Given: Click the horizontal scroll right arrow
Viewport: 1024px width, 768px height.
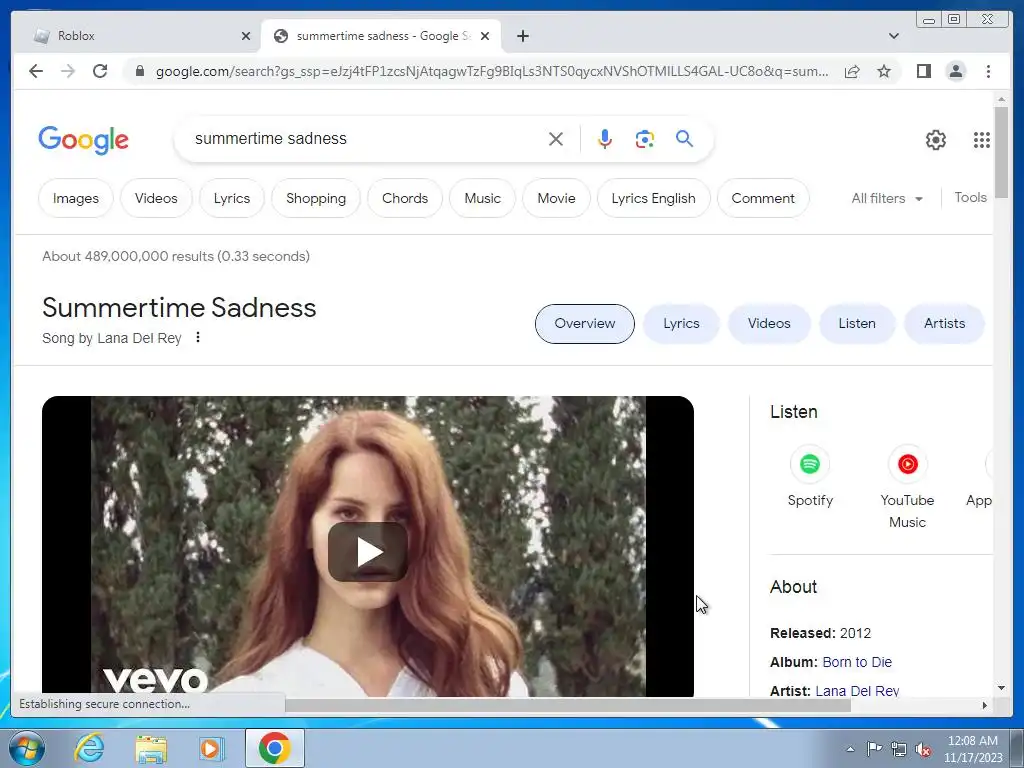Looking at the screenshot, I should (985, 705).
